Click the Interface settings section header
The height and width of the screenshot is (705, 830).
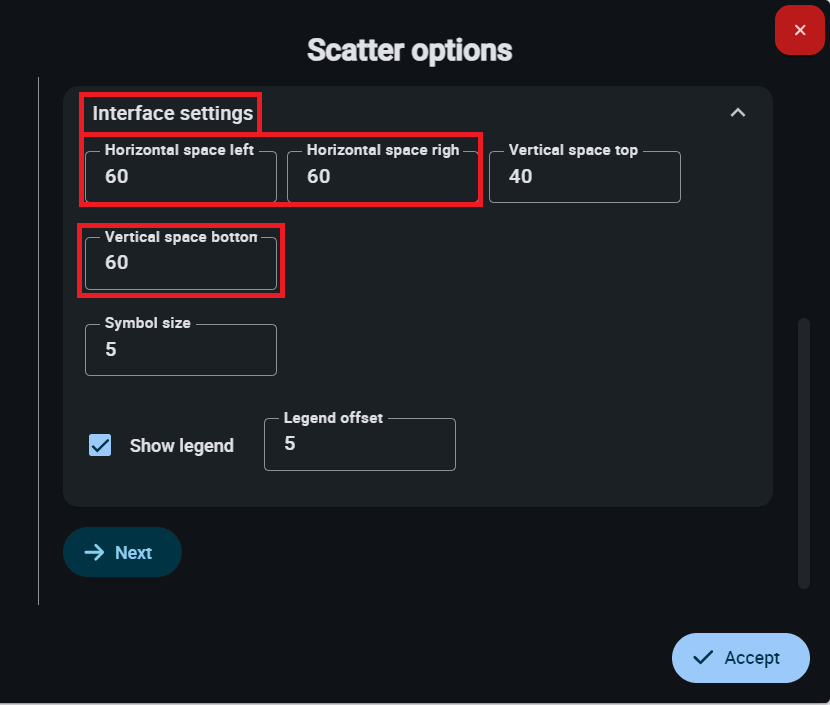(173, 113)
